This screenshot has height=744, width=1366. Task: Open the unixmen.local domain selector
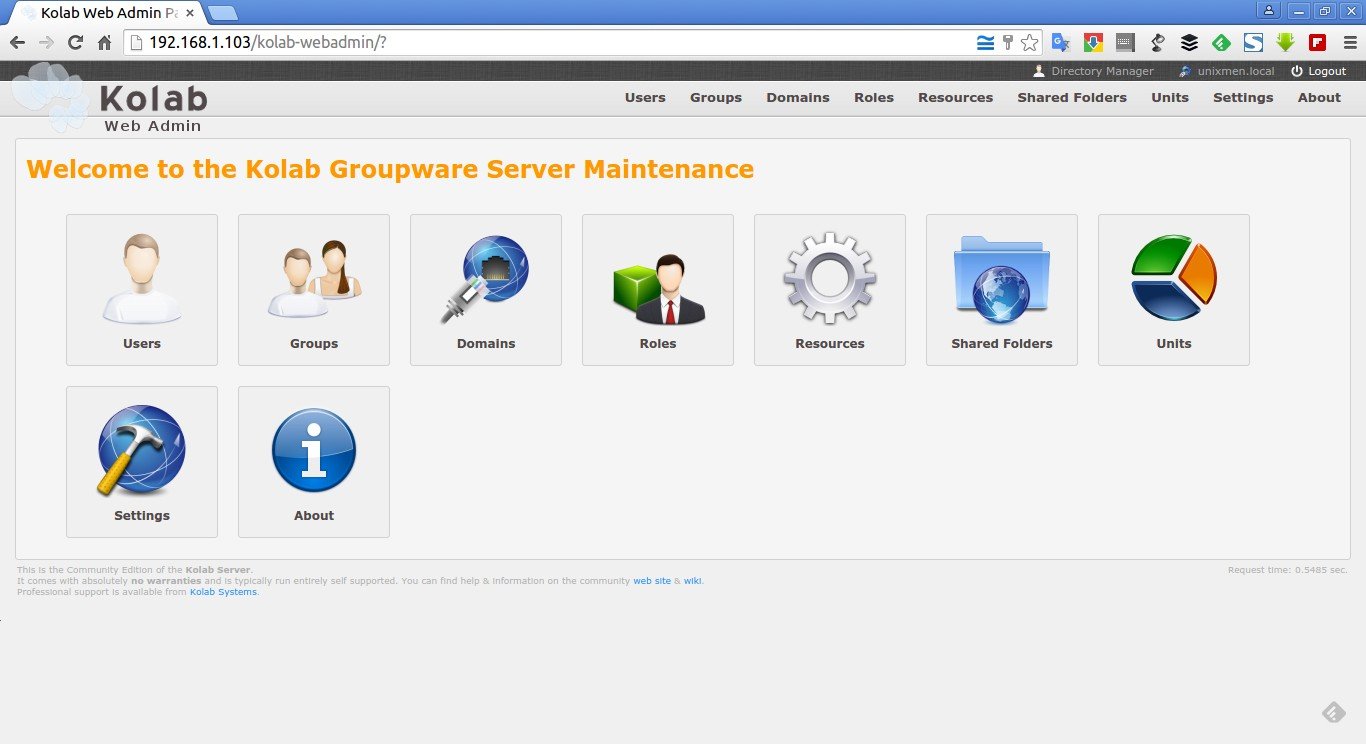[1227, 71]
